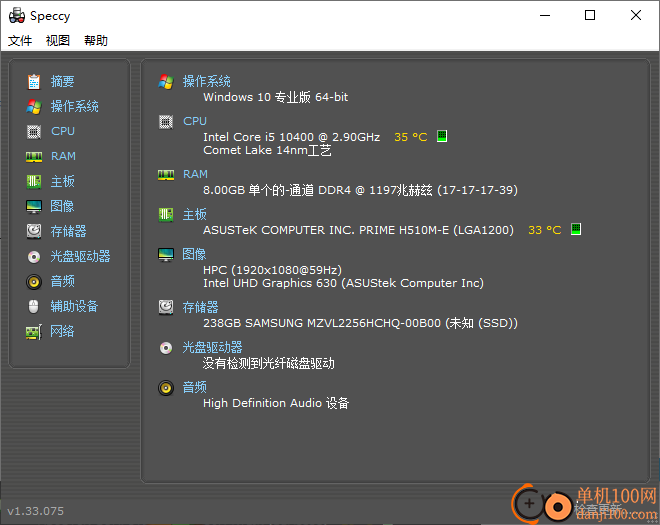The width and height of the screenshot is (660, 525).
Task: Click the CPU chip icon in the sidebar
Action: tap(34, 131)
